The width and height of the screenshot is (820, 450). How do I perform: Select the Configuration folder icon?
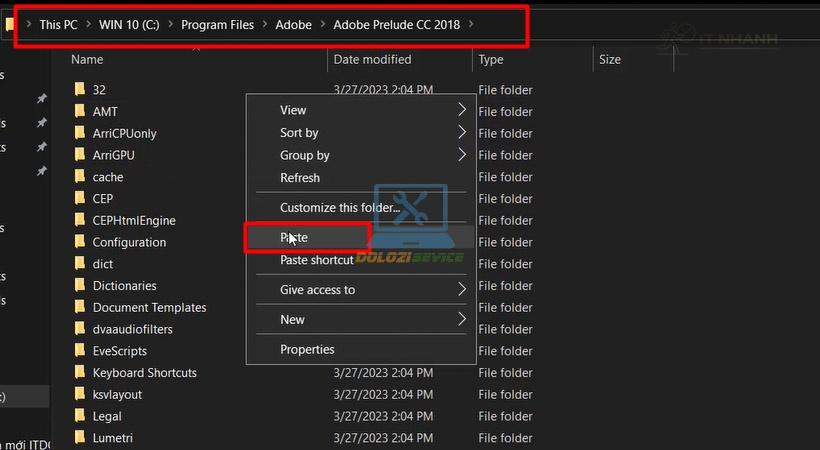80,243
